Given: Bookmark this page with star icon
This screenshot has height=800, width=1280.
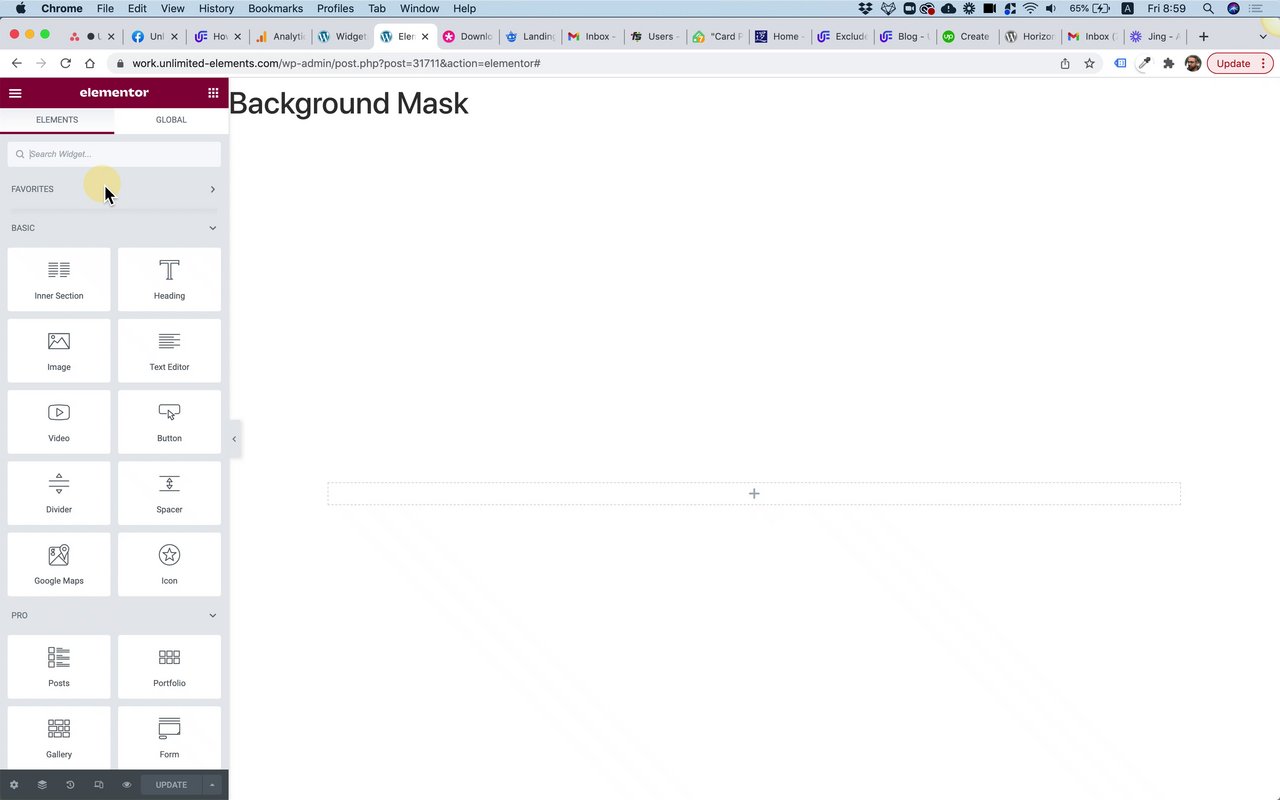Looking at the screenshot, I should [x=1089, y=63].
